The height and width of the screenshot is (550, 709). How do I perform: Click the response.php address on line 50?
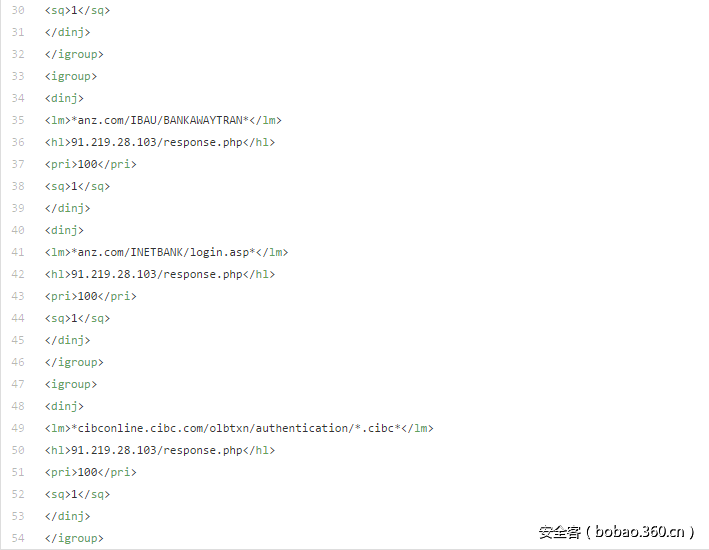[x=159, y=450]
